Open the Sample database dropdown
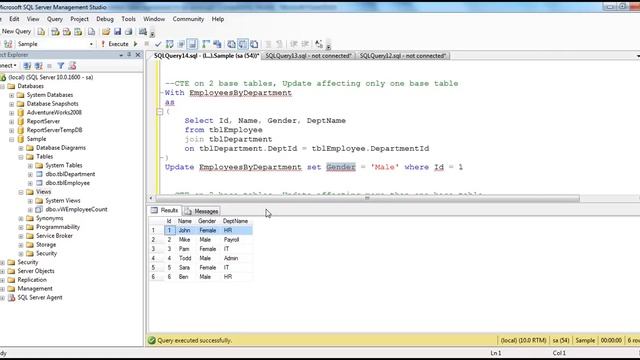Viewport: 640px width, 360px height. [91, 44]
